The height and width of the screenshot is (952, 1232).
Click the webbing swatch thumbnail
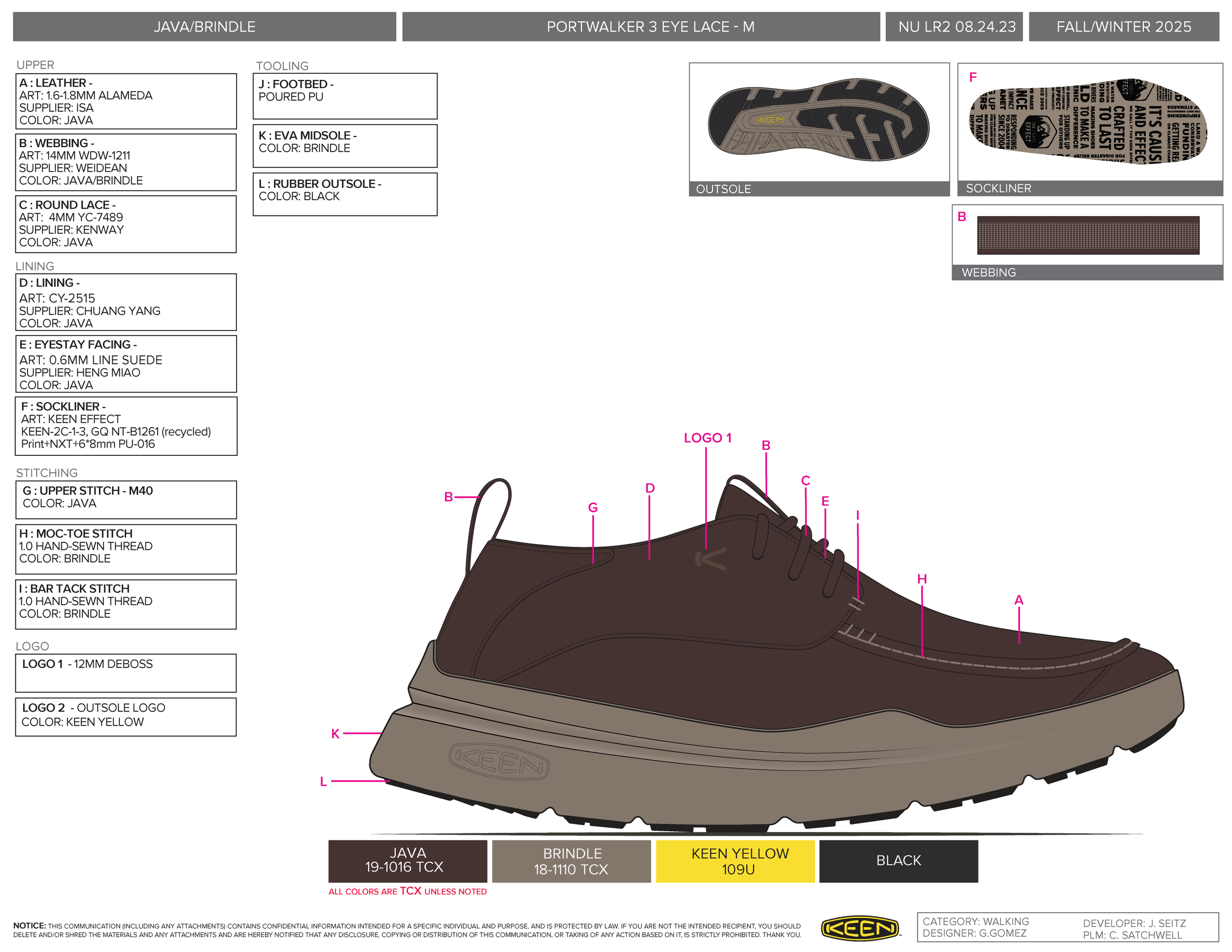1088,235
